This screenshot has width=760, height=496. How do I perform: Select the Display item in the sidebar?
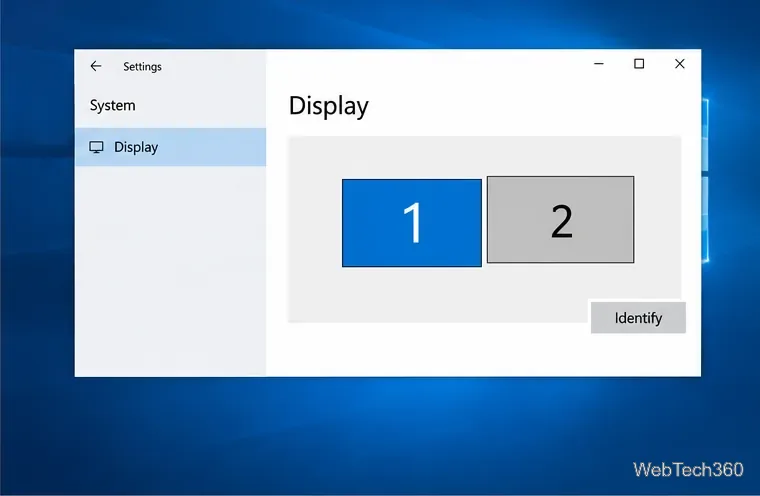coord(170,147)
